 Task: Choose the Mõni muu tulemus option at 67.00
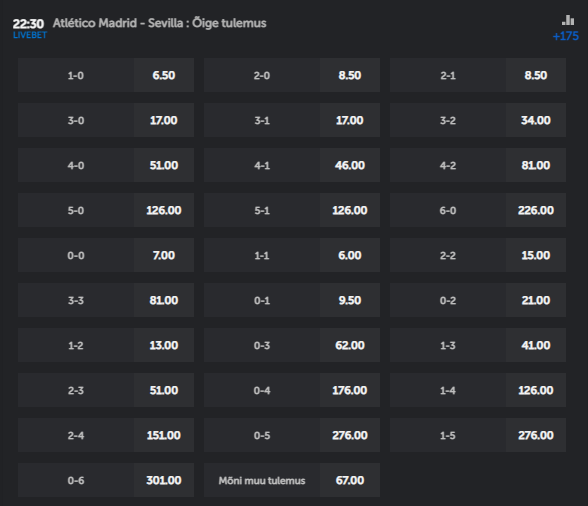pos(292,480)
